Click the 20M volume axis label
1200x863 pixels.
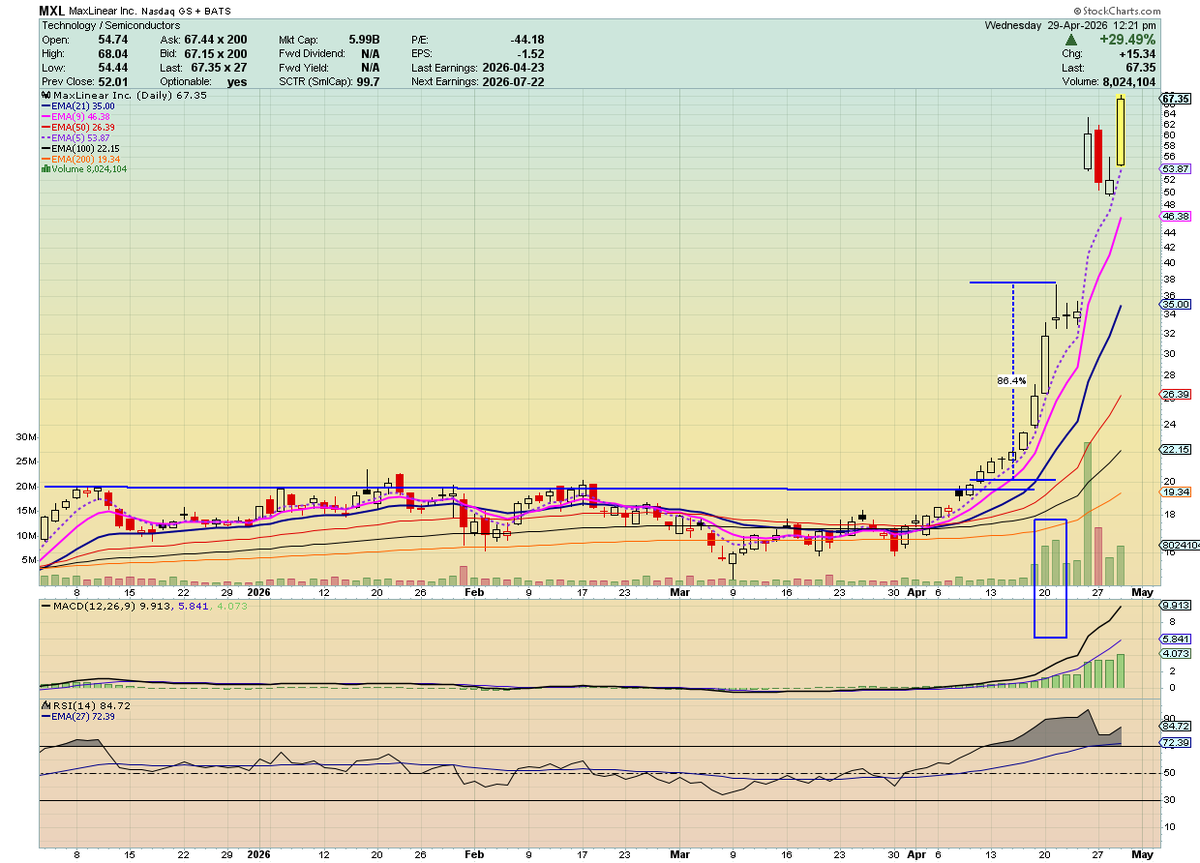click(25, 486)
